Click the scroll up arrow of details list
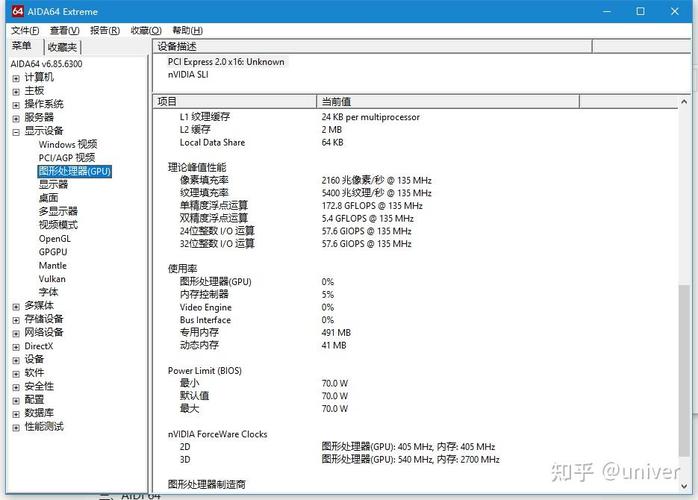The height and width of the screenshot is (500, 698). pos(685,102)
